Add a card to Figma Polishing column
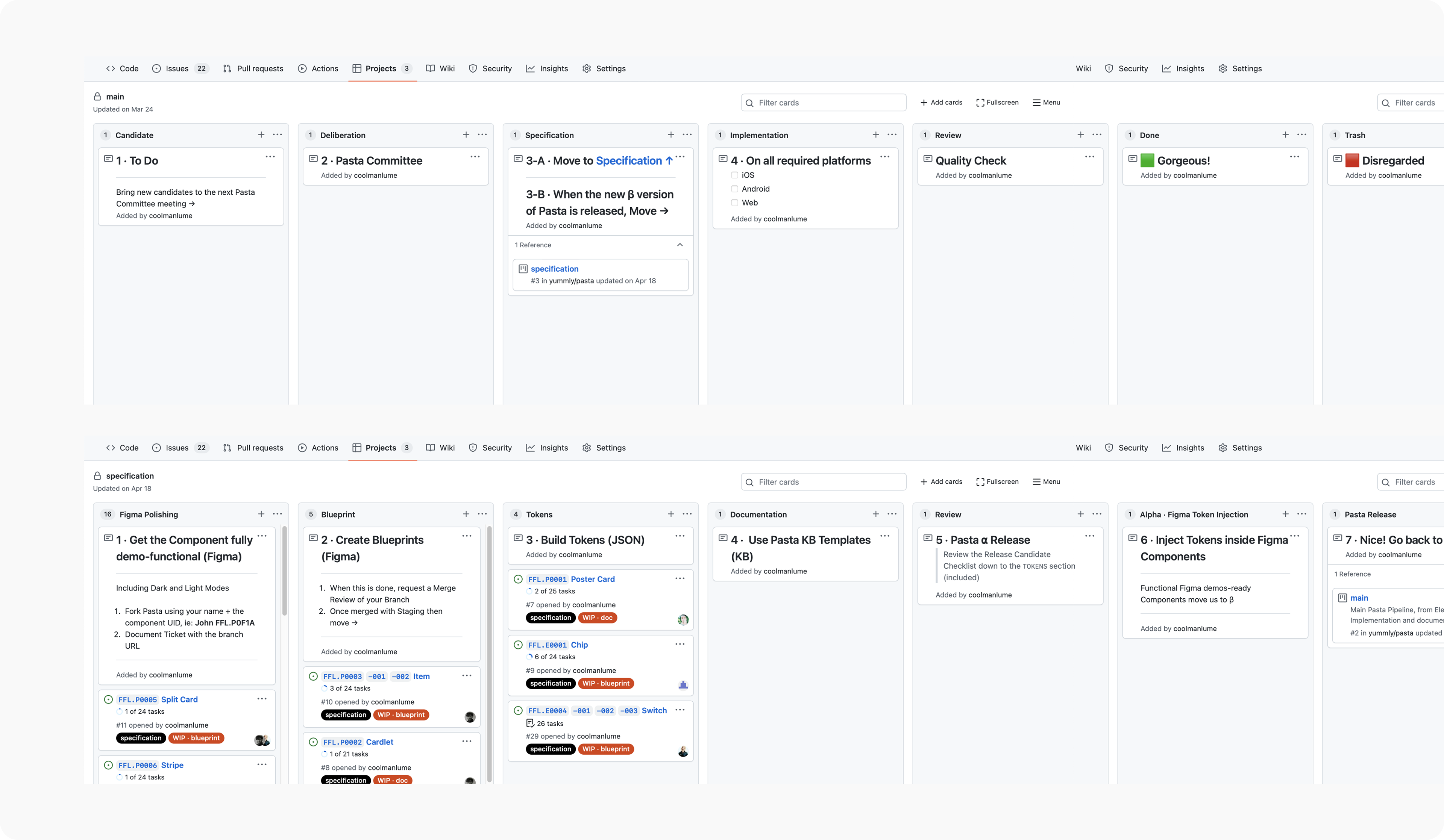 pyautogui.click(x=261, y=514)
